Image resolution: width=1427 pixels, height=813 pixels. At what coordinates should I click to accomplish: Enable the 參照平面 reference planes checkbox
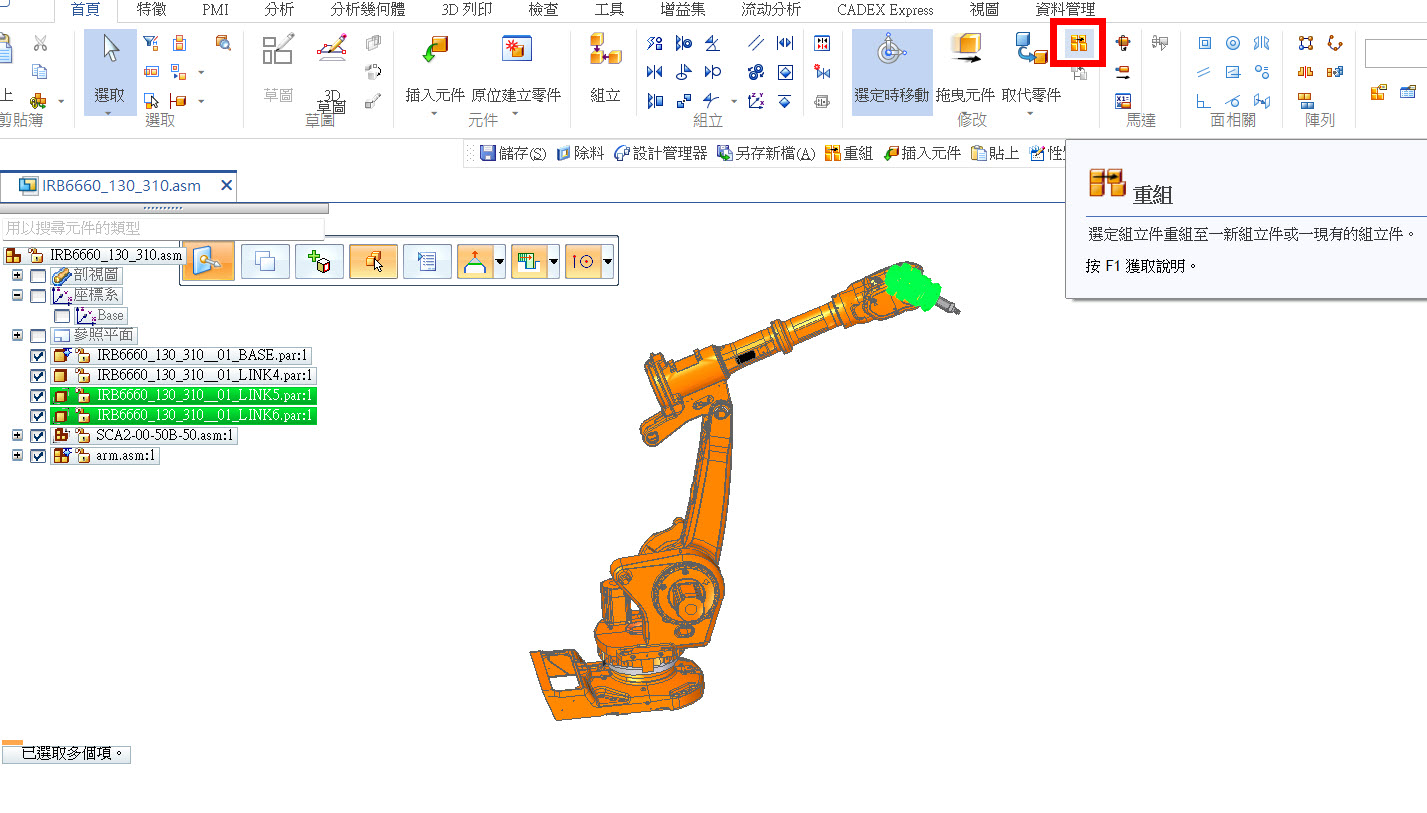click(x=38, y=336)
